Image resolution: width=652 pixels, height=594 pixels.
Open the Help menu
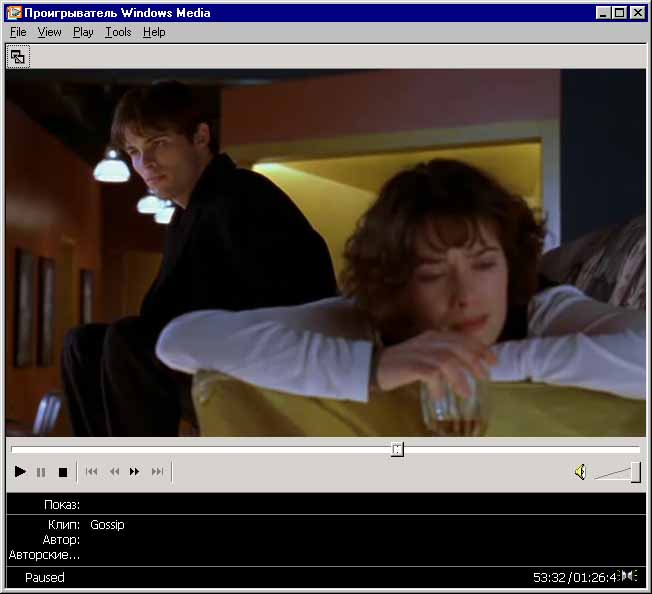coord(154,32)
